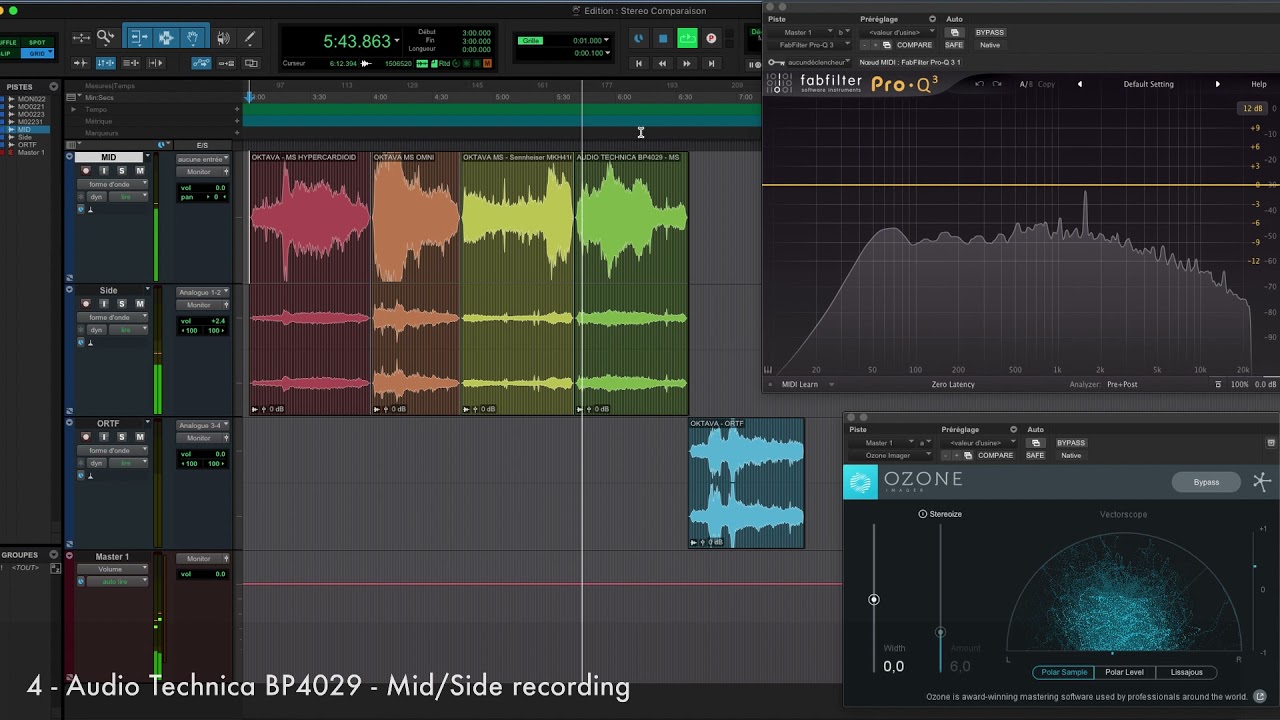Image resolution: width=1280 pixels, height=720 pixels.
Task: Open MID track 'forme d'onde' view selector
Action: pyautogui.click(x=113, y=184)
